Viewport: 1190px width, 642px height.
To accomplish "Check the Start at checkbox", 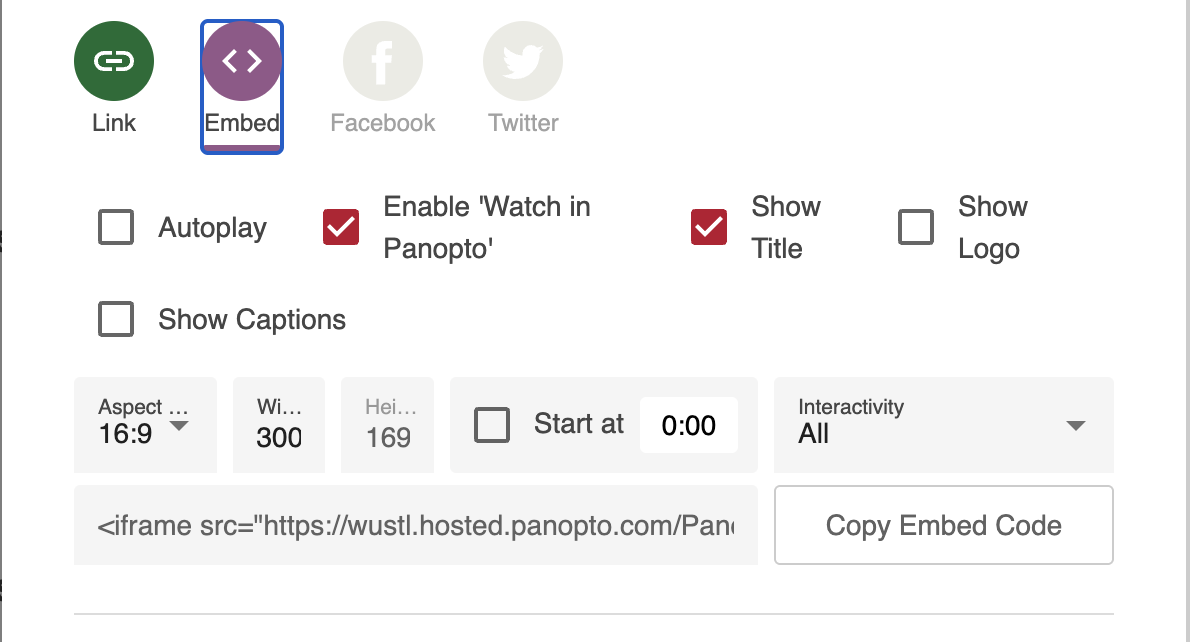I will (492, 425).
